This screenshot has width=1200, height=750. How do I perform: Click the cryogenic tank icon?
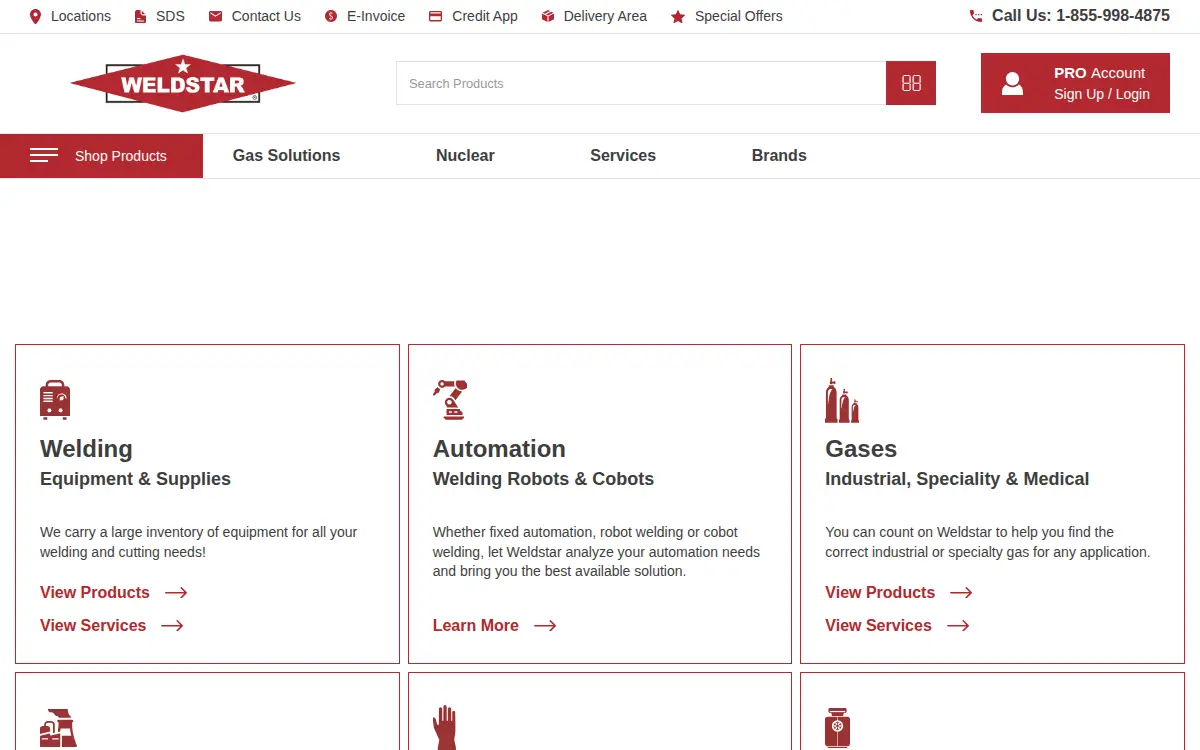coord(837,728)
